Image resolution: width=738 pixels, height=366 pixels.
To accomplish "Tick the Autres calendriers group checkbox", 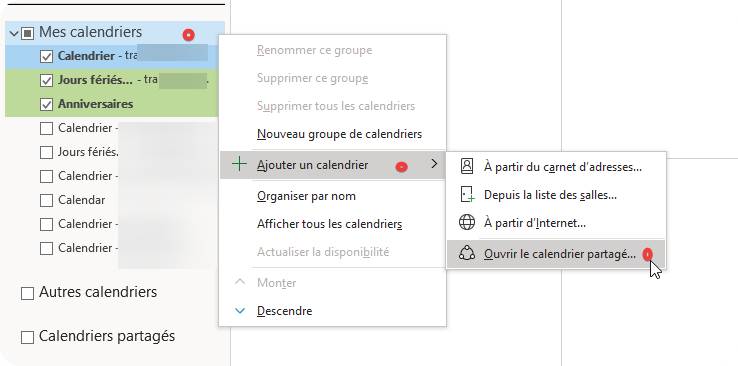I will (x=28, y=294).
